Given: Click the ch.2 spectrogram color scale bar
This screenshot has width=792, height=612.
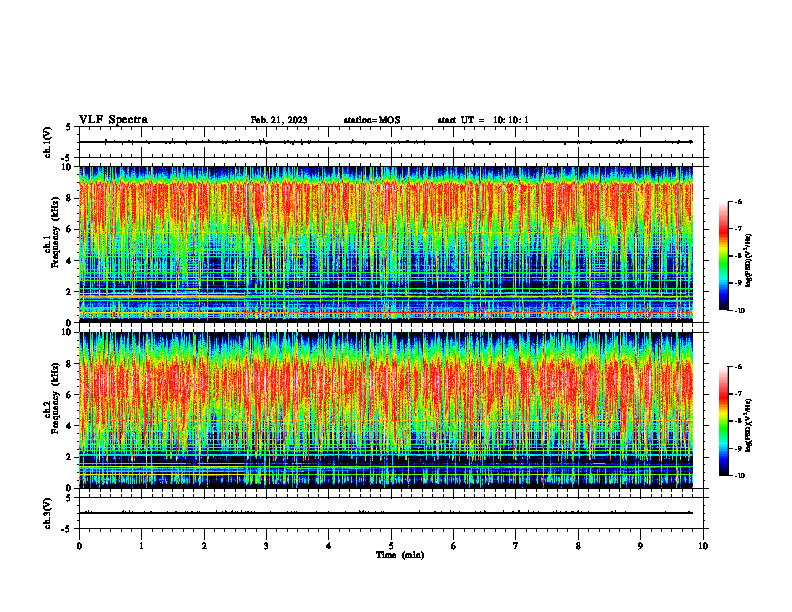Looking at the screenshot, I should pyautogui.click(x=724, y=421).
